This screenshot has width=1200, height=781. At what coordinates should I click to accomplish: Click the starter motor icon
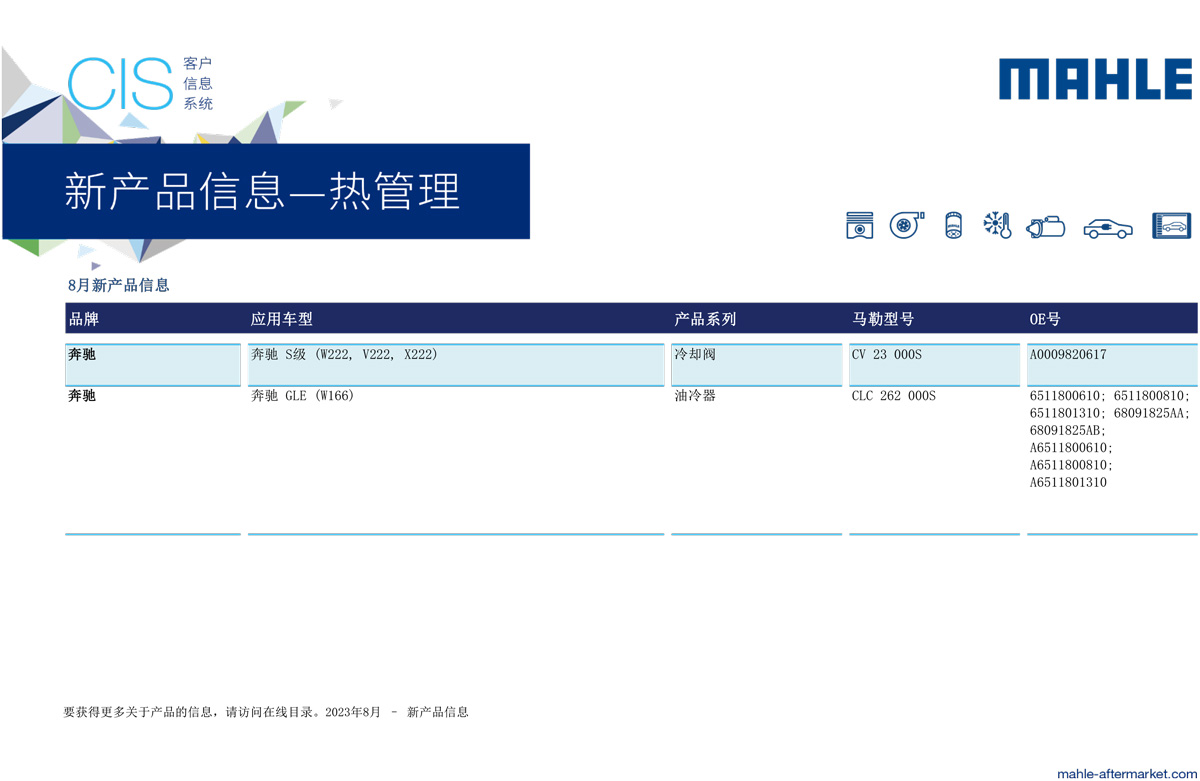[1046, 227]
